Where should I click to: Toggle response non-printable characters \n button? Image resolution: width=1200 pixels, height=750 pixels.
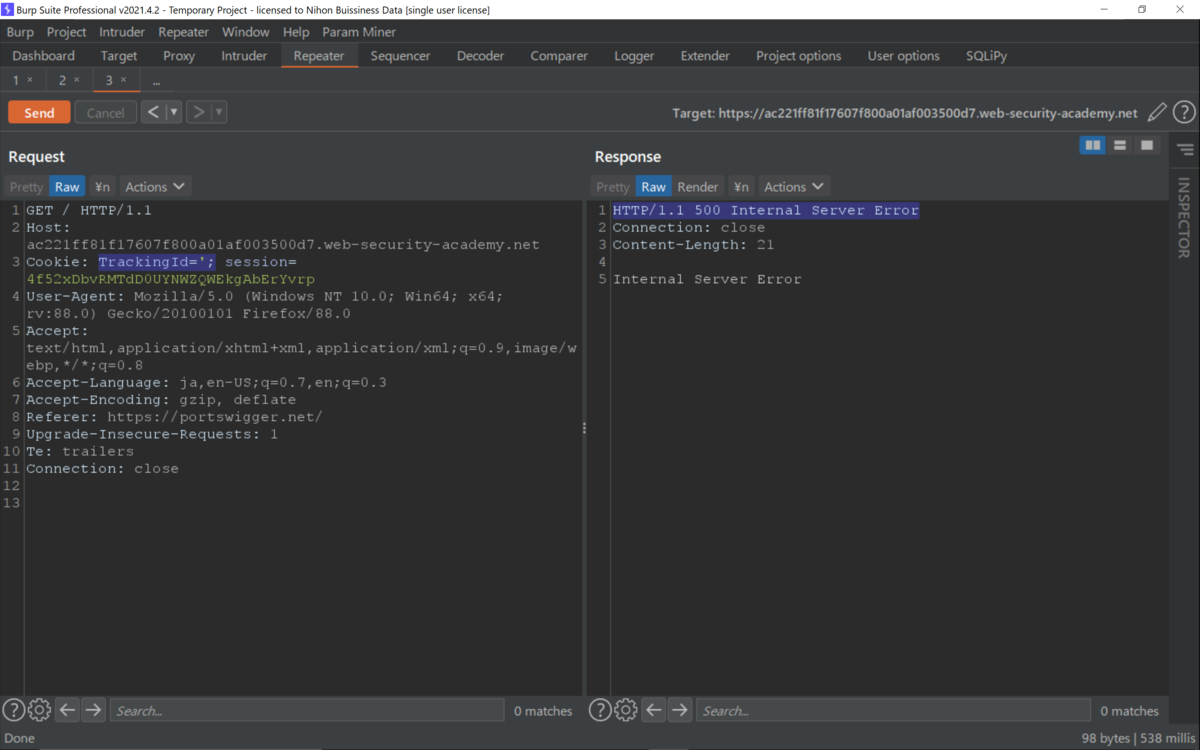[741, 187]
